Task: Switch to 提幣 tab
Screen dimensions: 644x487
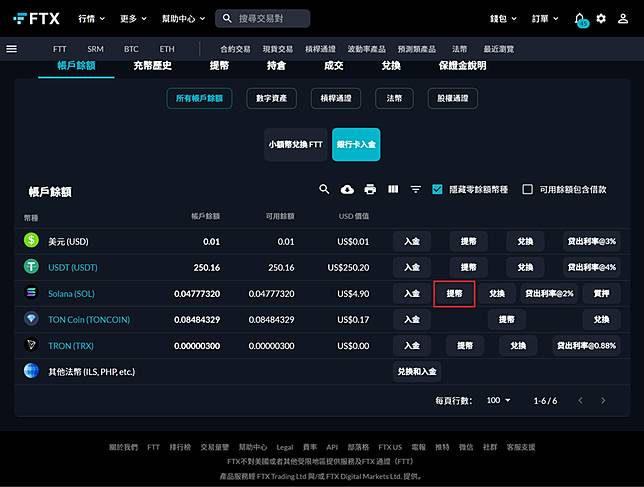Action: (x=219, y=66)
